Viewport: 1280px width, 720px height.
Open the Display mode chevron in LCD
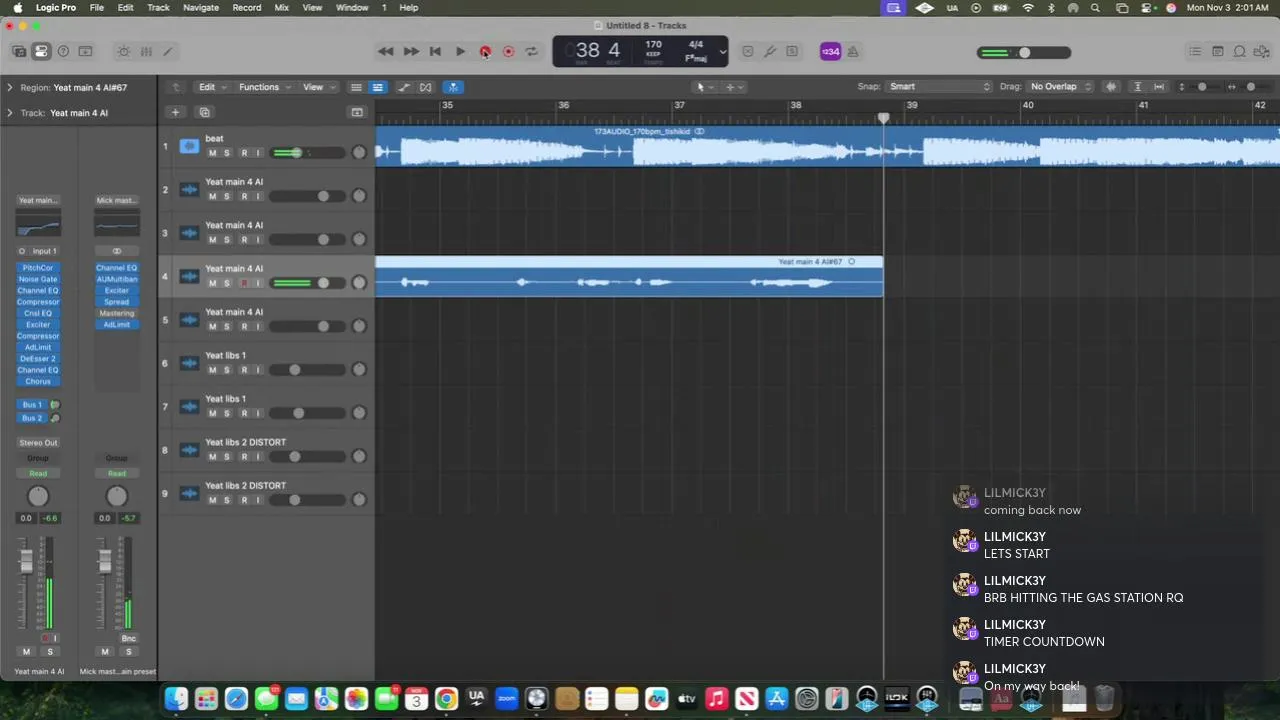[x=722, y=52]
